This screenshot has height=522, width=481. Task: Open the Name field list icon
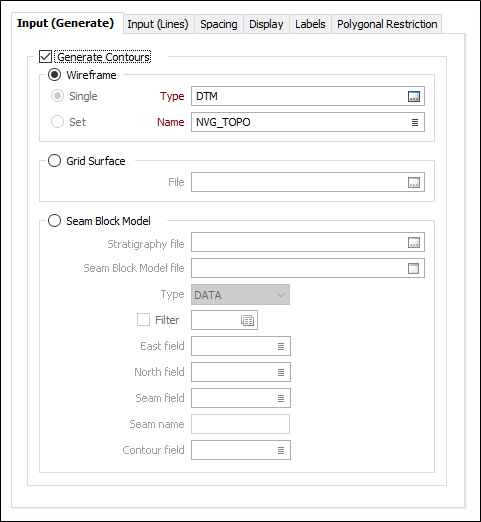pyautogui.click(x=415, y=122)
